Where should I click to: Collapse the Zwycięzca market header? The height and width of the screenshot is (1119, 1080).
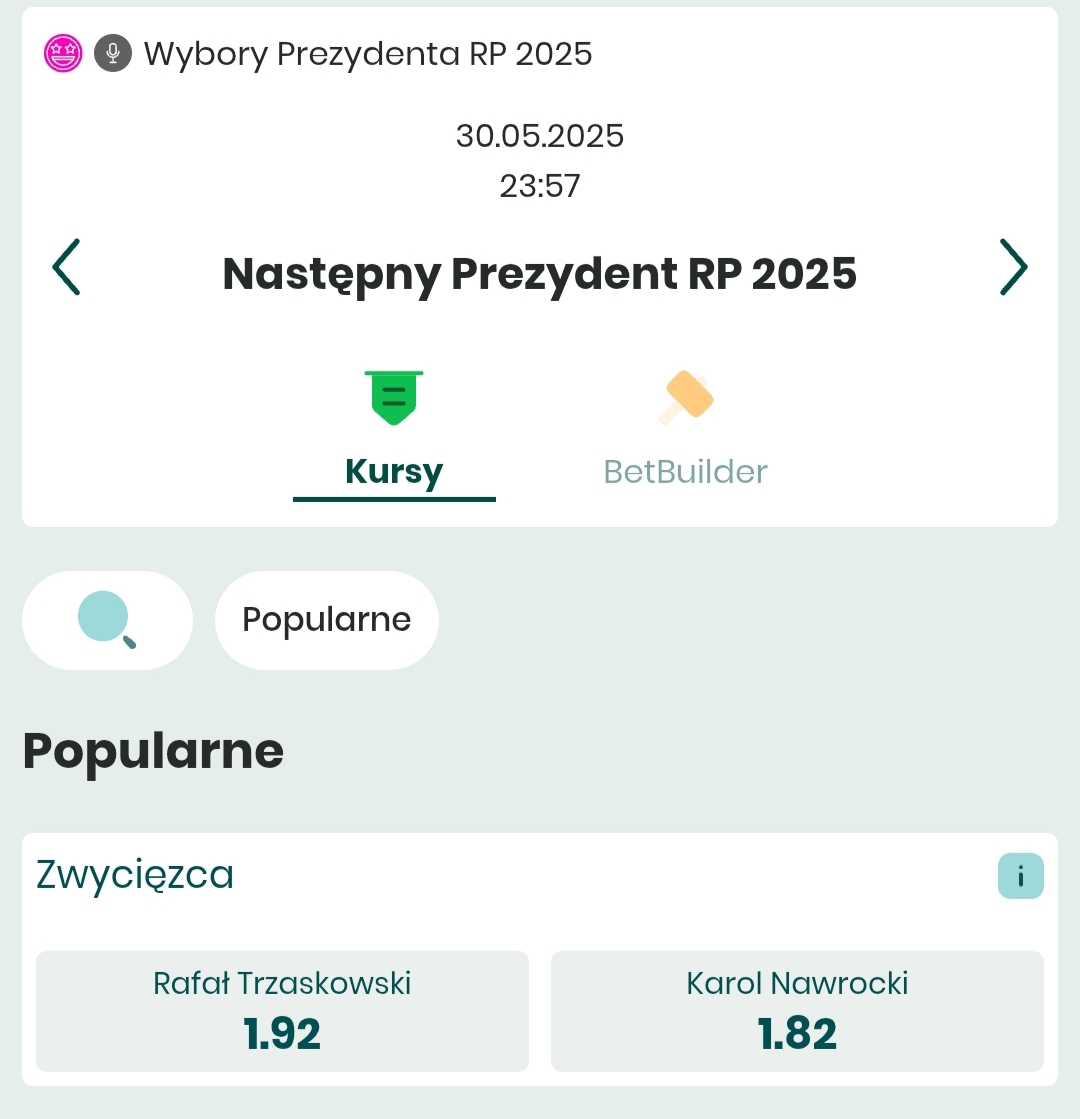point(135,875)
